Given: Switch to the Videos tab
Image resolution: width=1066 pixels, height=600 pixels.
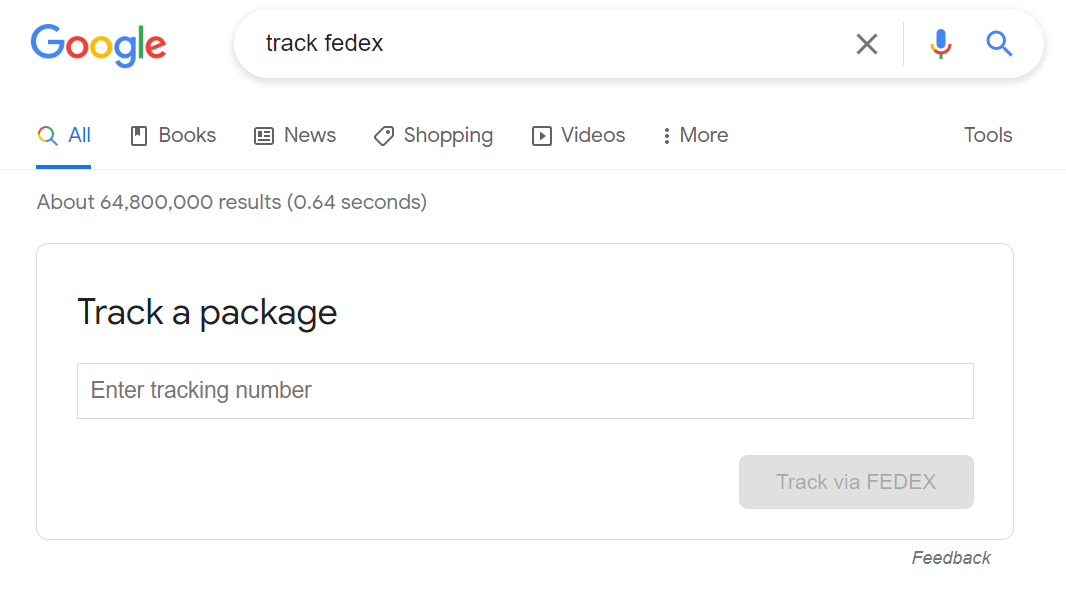Looking at the screenshot, I should click(578, 135).
